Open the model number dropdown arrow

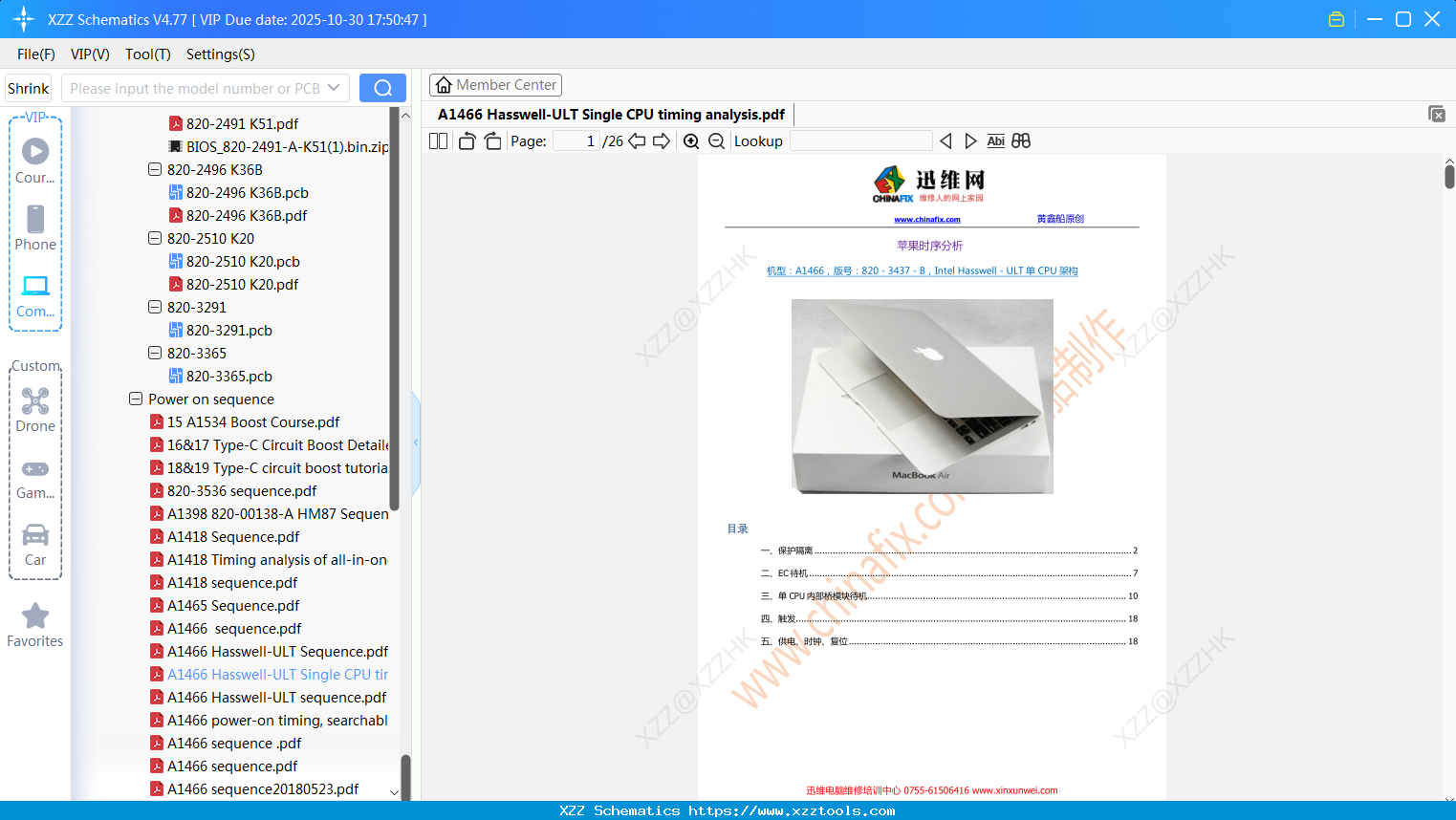click(334, 88)
